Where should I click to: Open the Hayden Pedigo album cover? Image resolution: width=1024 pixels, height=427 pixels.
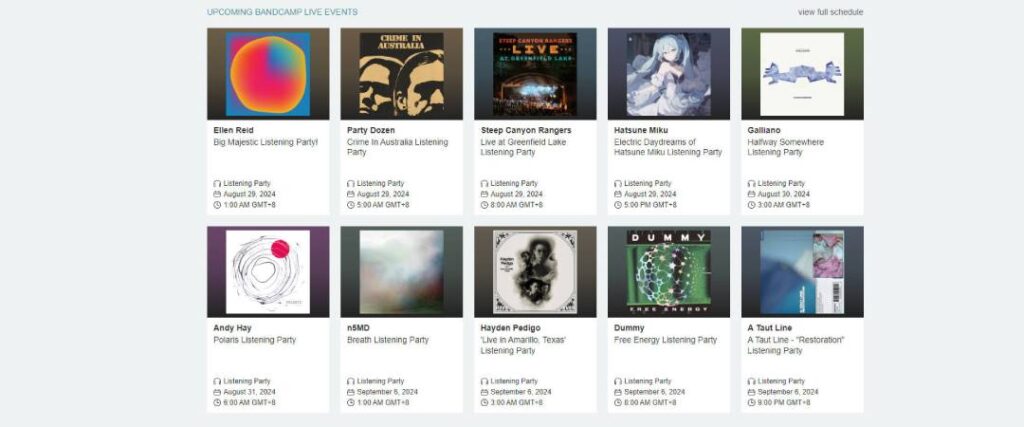535,272
